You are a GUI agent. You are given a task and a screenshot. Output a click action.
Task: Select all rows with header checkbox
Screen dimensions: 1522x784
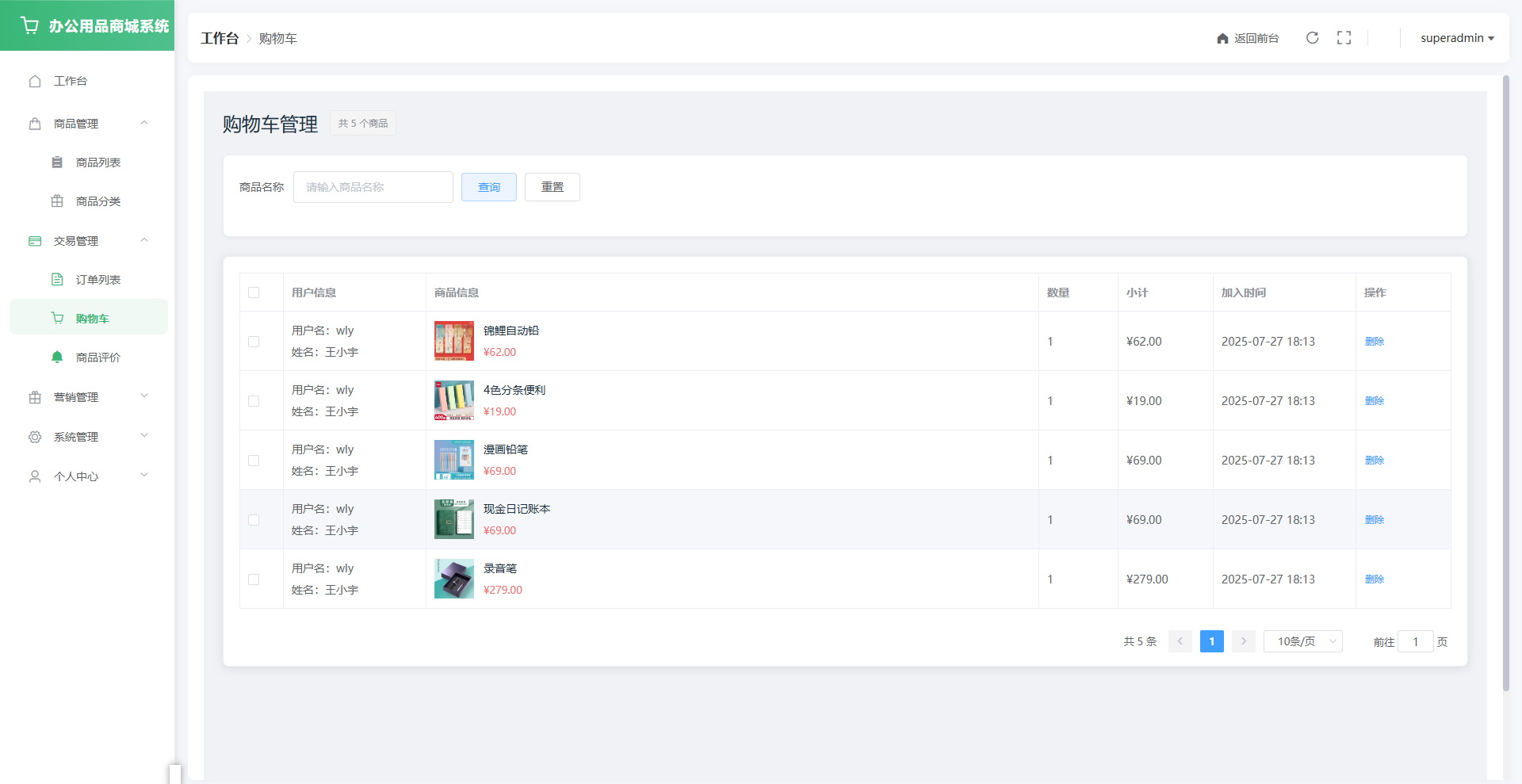254,293
